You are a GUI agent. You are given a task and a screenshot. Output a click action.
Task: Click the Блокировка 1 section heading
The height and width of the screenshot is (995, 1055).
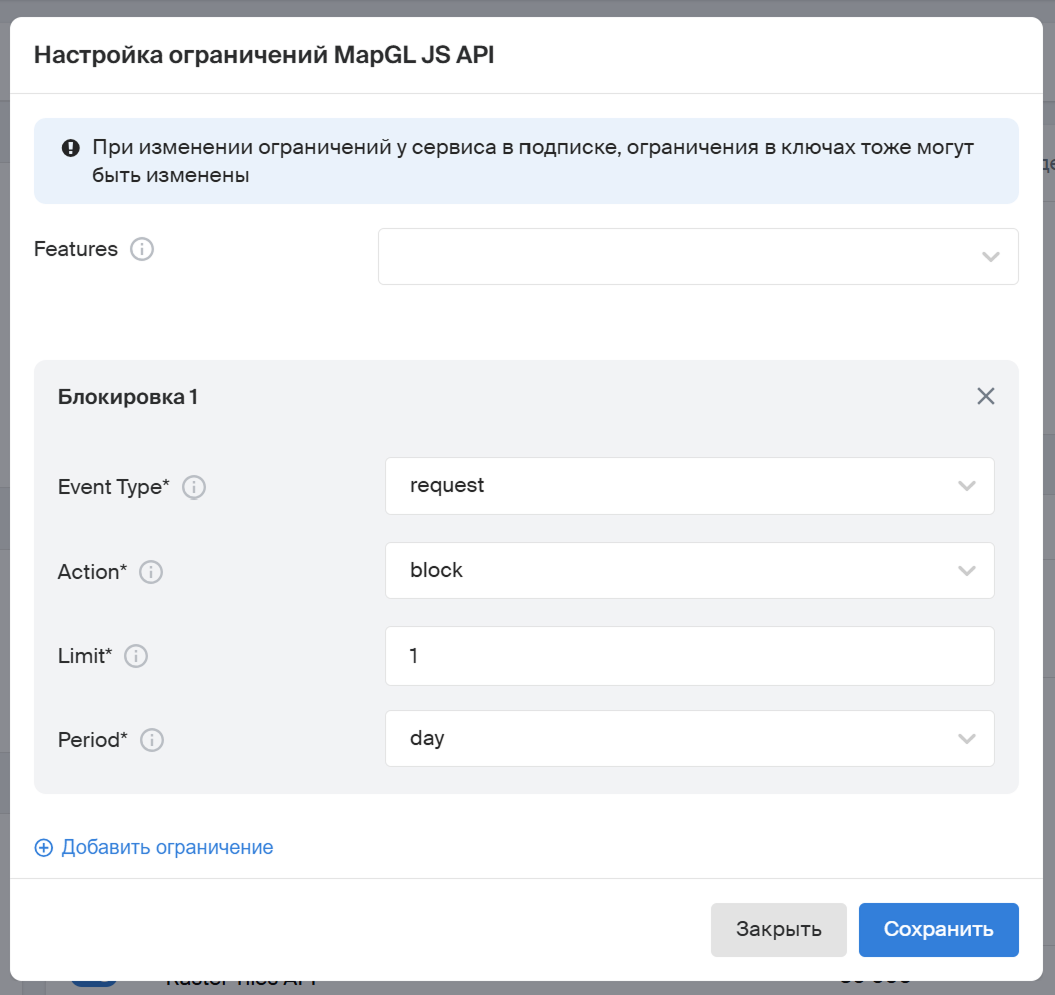click(128, 397)
